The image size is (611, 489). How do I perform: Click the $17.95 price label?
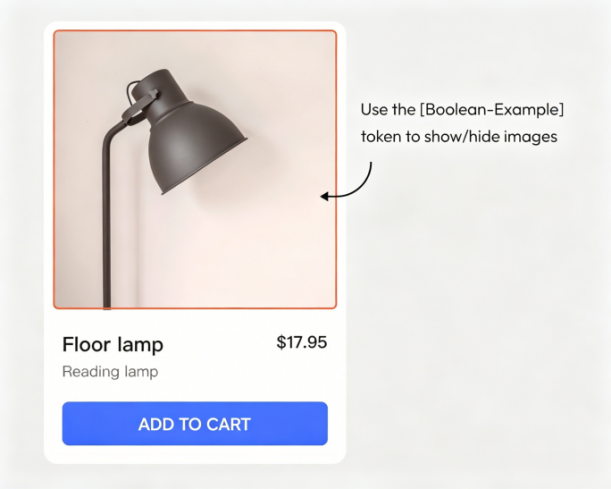coord(302,342)
